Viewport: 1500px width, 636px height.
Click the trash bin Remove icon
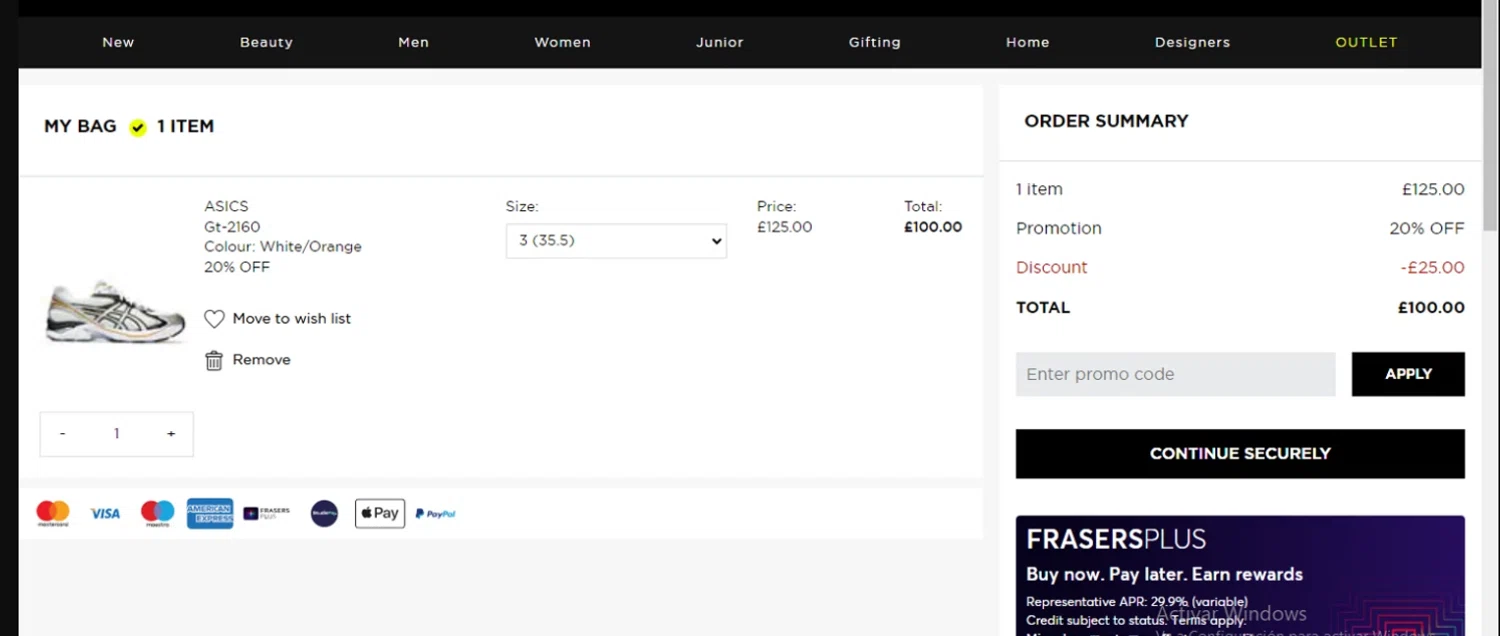[214, 360]
